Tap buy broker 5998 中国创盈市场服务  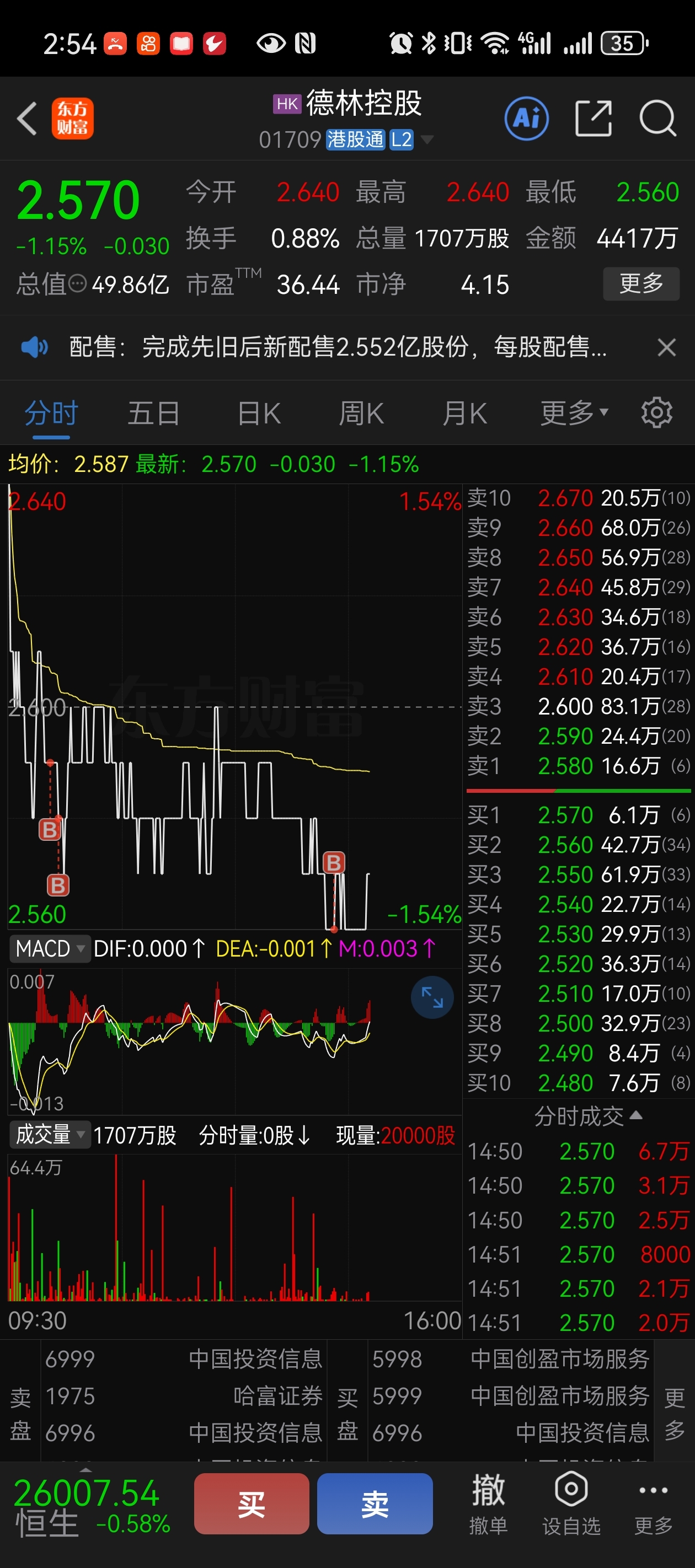[x=510, y=1358]
